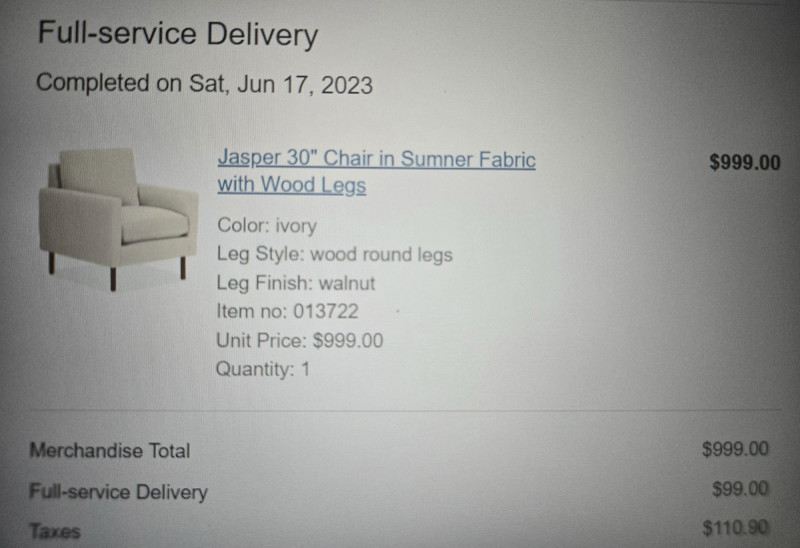Click the bold $999.00 item price
Image resolution: width=800 pixels, height=548 pixels.
744,163
